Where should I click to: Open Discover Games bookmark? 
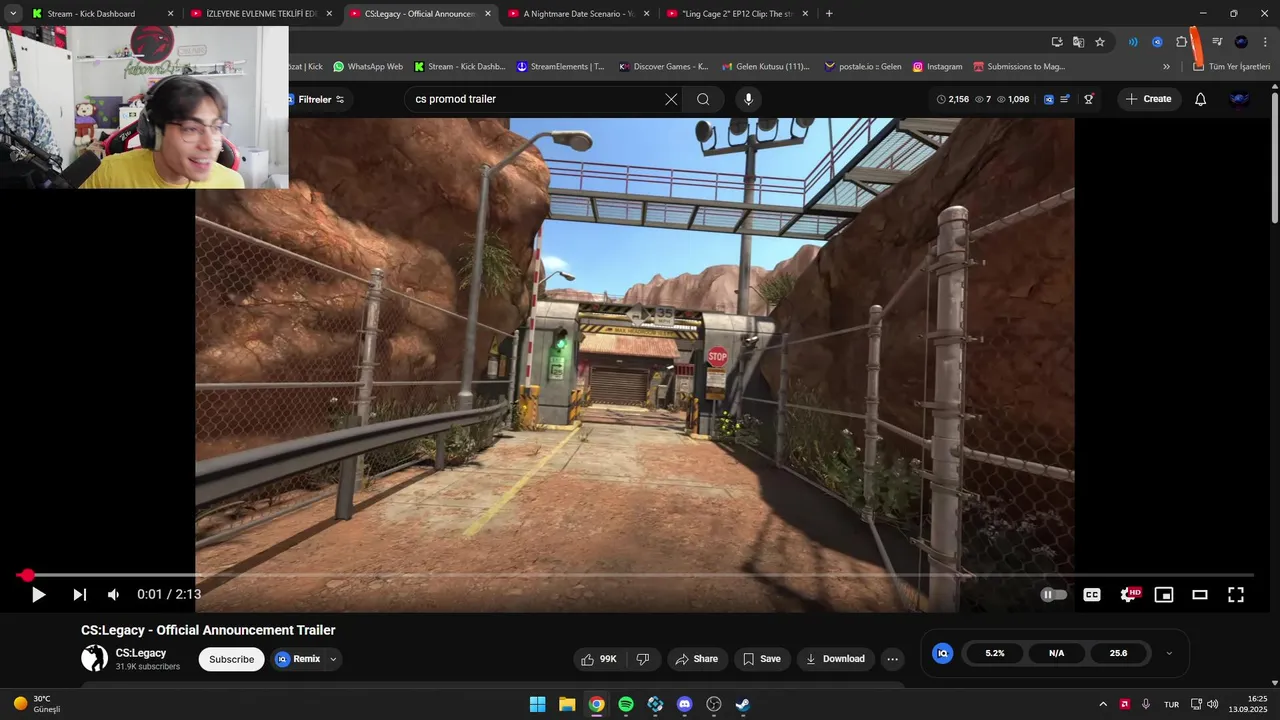pos(664,67)
